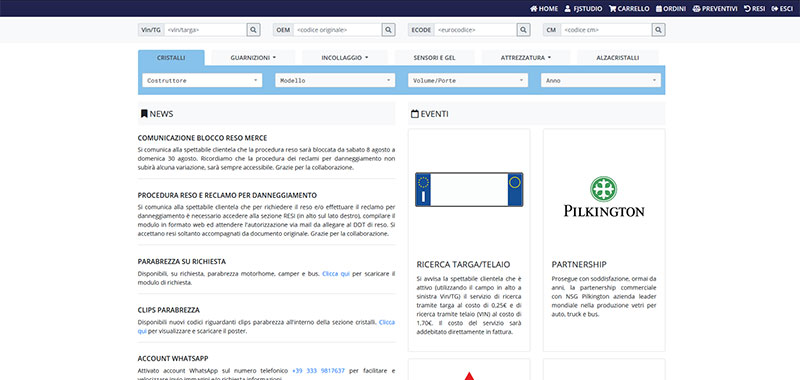Click the NEWS bookmark icon
The width and height of the screenshot is (800, 380).
tap(144, 114)
